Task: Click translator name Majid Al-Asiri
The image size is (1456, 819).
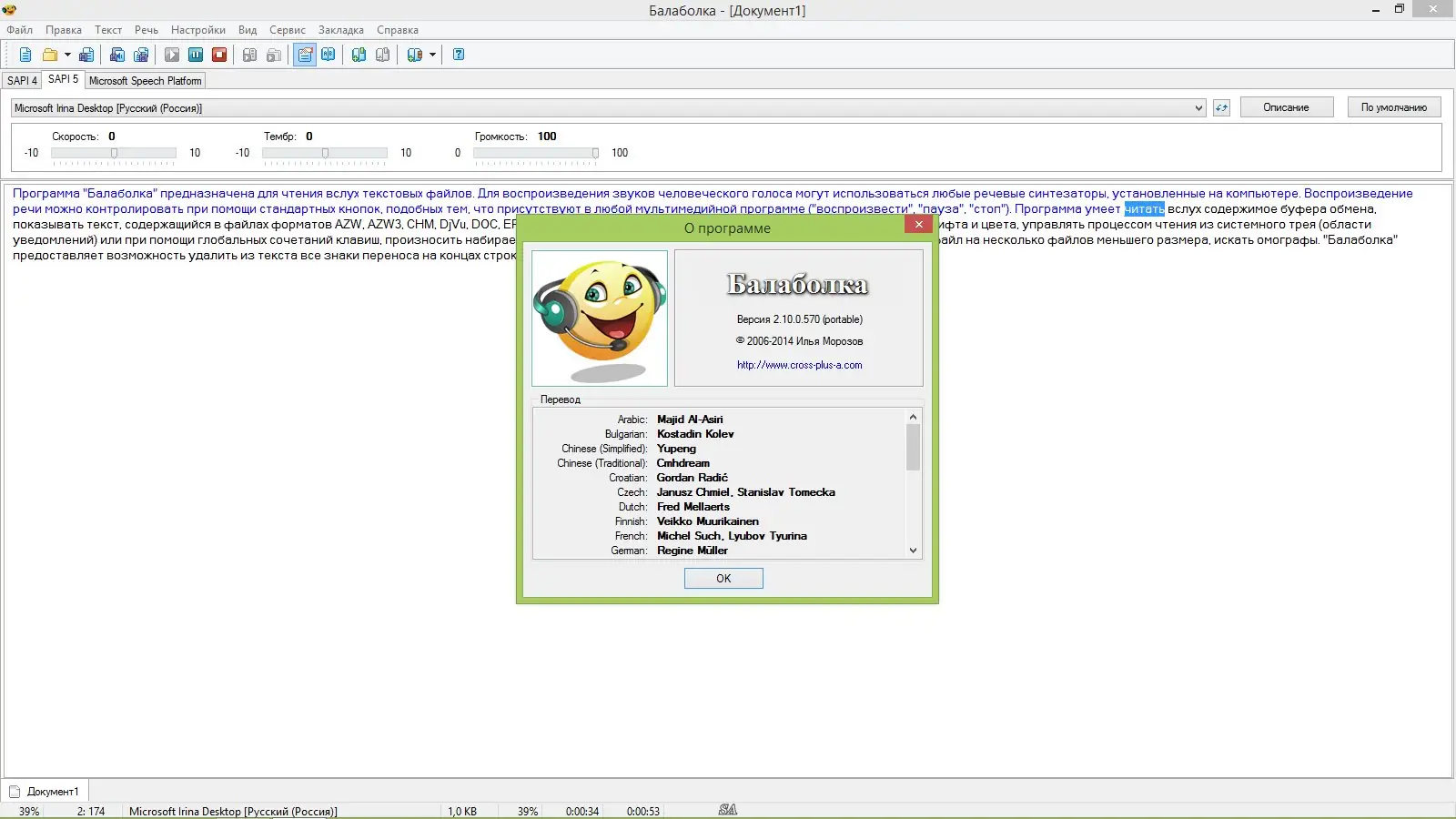Action: 690,420
